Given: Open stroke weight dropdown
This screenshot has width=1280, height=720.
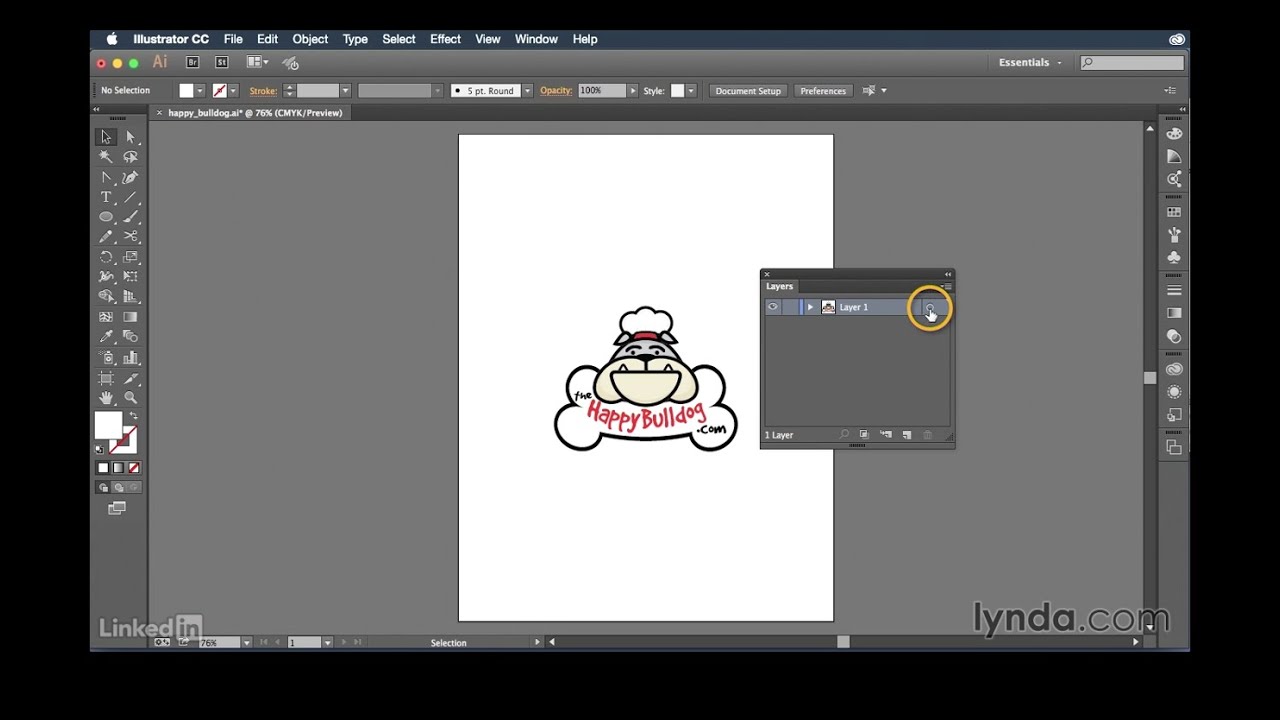Looking at the screenshot, I should click(x=345, y=91).
